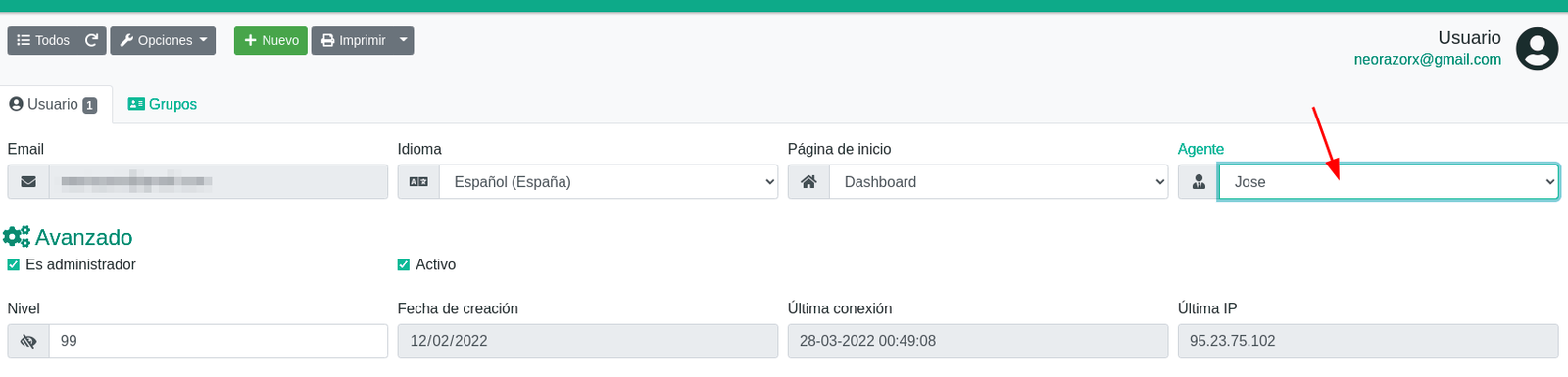
Task: Open the Idioma Español (España) dropdown
Action: 609,181
